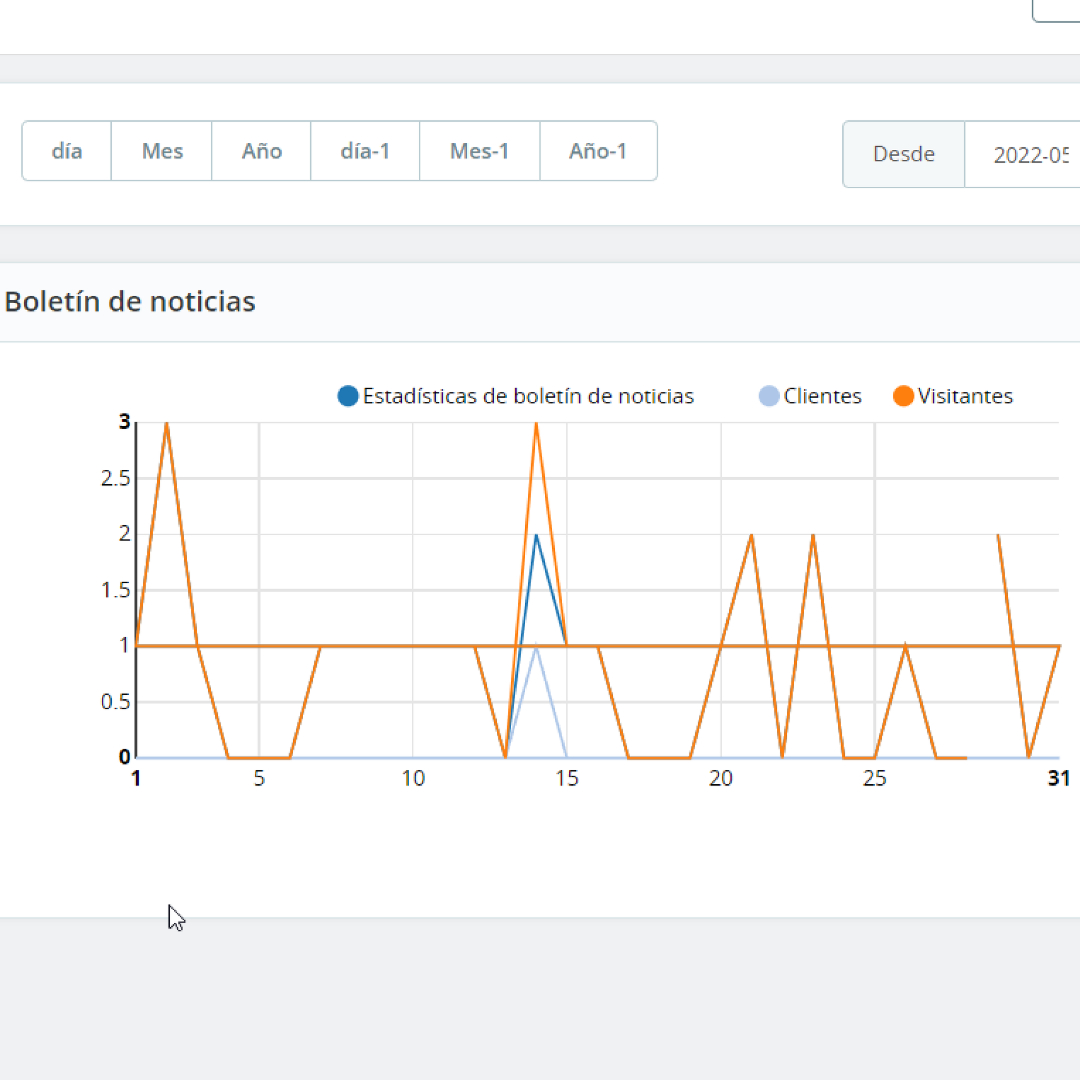This screenshot has width=1080, height=1080.
Task: Toggle the Estadísticas de boletín de noticias series
Action: tap(516, 396)
